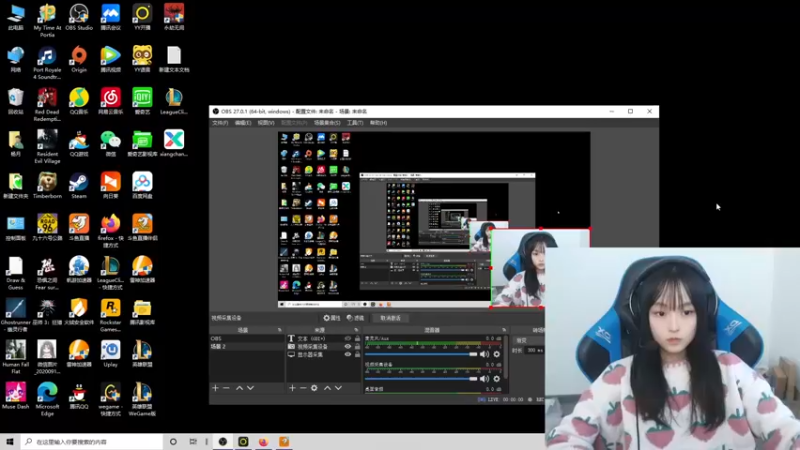800x450 pixels.
Task: Open 网易云音乐 desktop shortcut
Action: pyautogui.click(x=111, y=101)
